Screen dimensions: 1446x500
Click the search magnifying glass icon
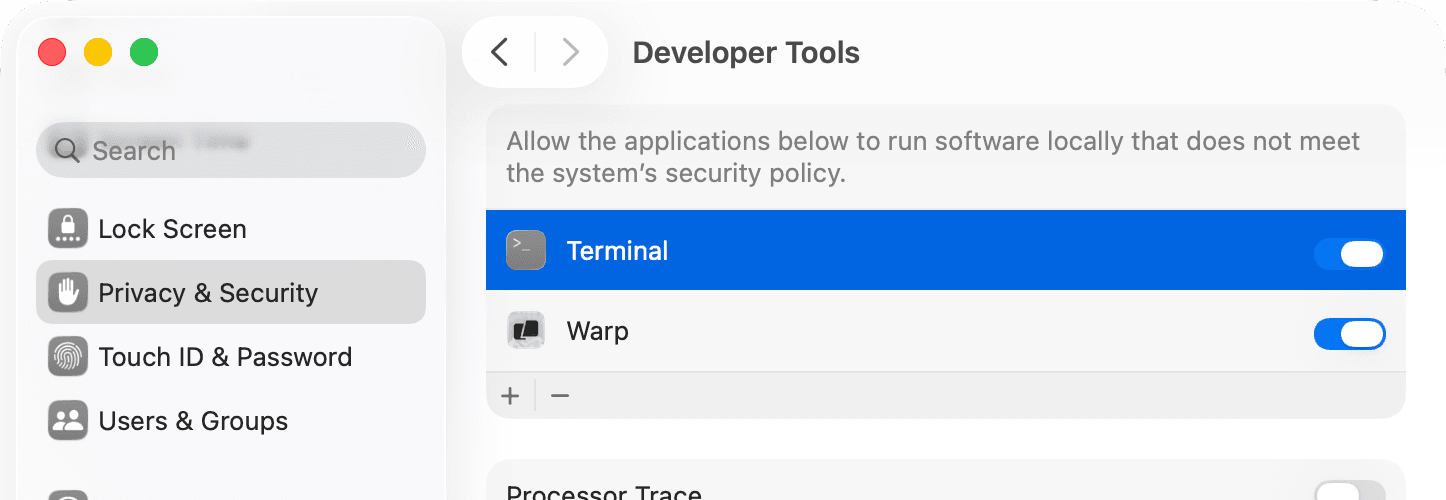tap(67, 151)
